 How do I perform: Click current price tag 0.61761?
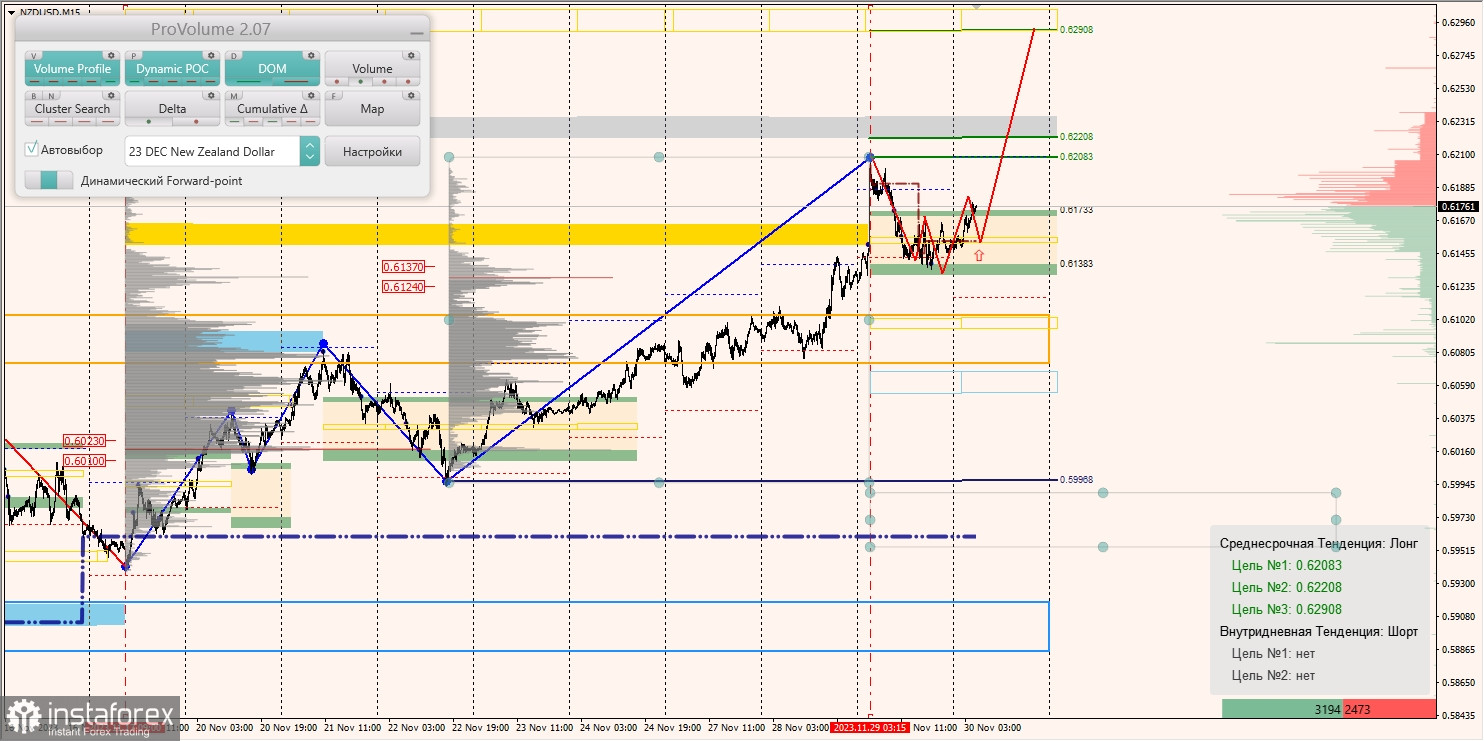(1459, 206)
